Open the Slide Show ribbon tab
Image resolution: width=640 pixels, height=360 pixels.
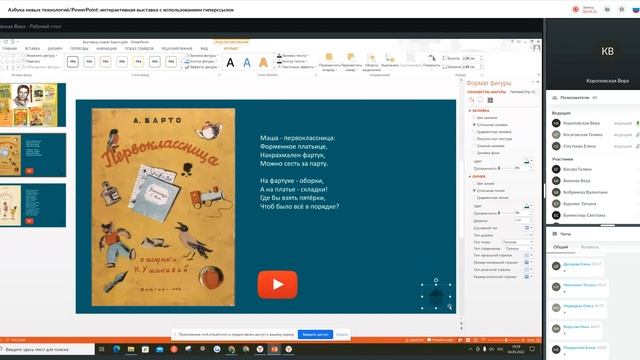click(x=139, y=49)
